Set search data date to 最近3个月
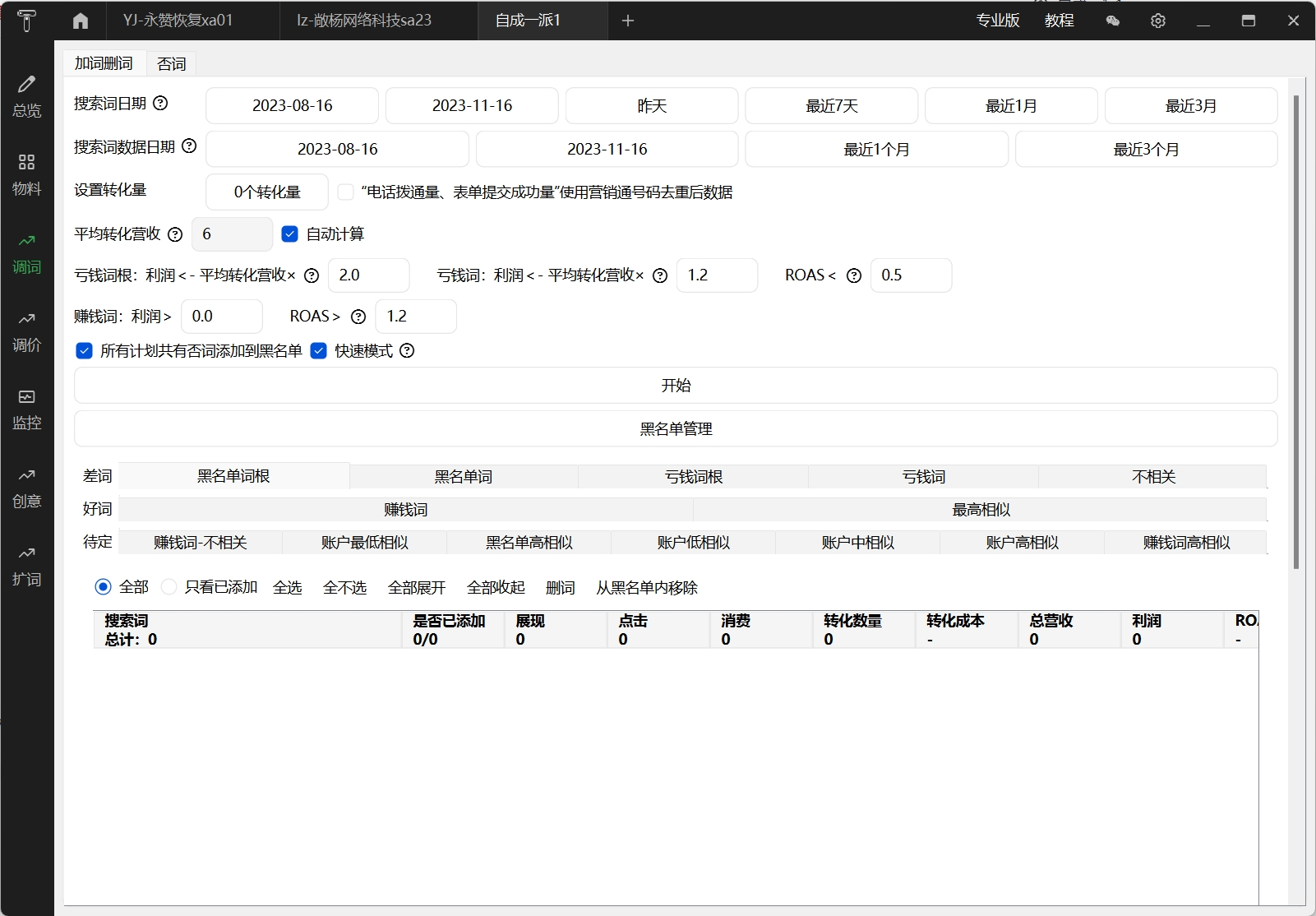The width and height of the screenshot is (1316, 916). (x=1146, y=149)
